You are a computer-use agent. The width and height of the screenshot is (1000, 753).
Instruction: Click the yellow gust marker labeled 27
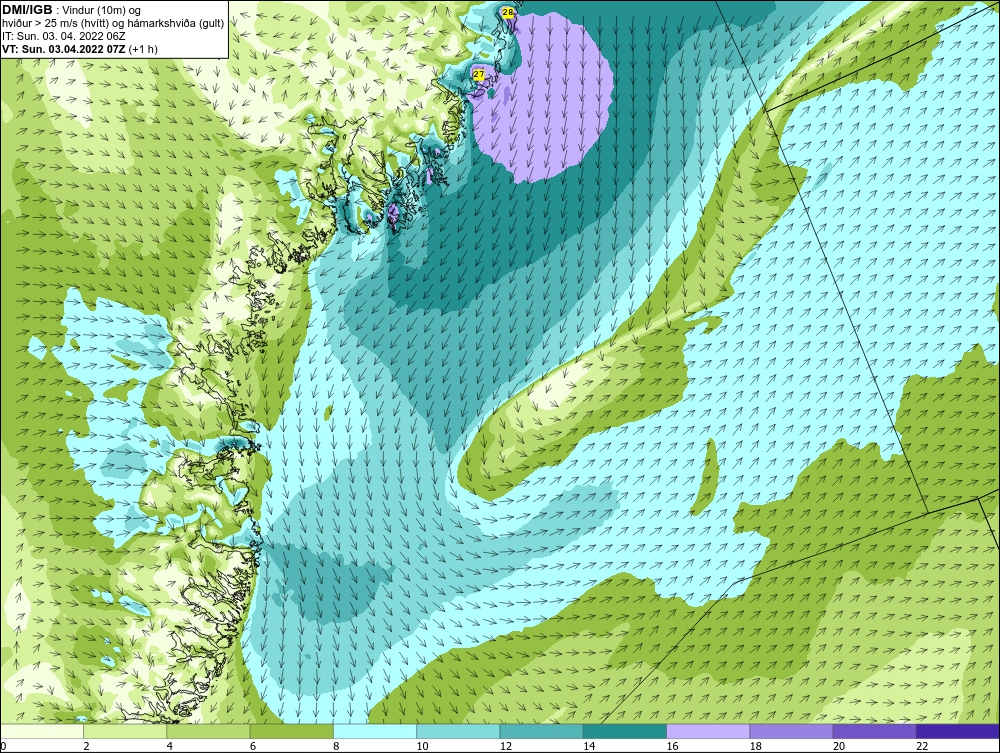pyautogui.click(x=479, y=75)
